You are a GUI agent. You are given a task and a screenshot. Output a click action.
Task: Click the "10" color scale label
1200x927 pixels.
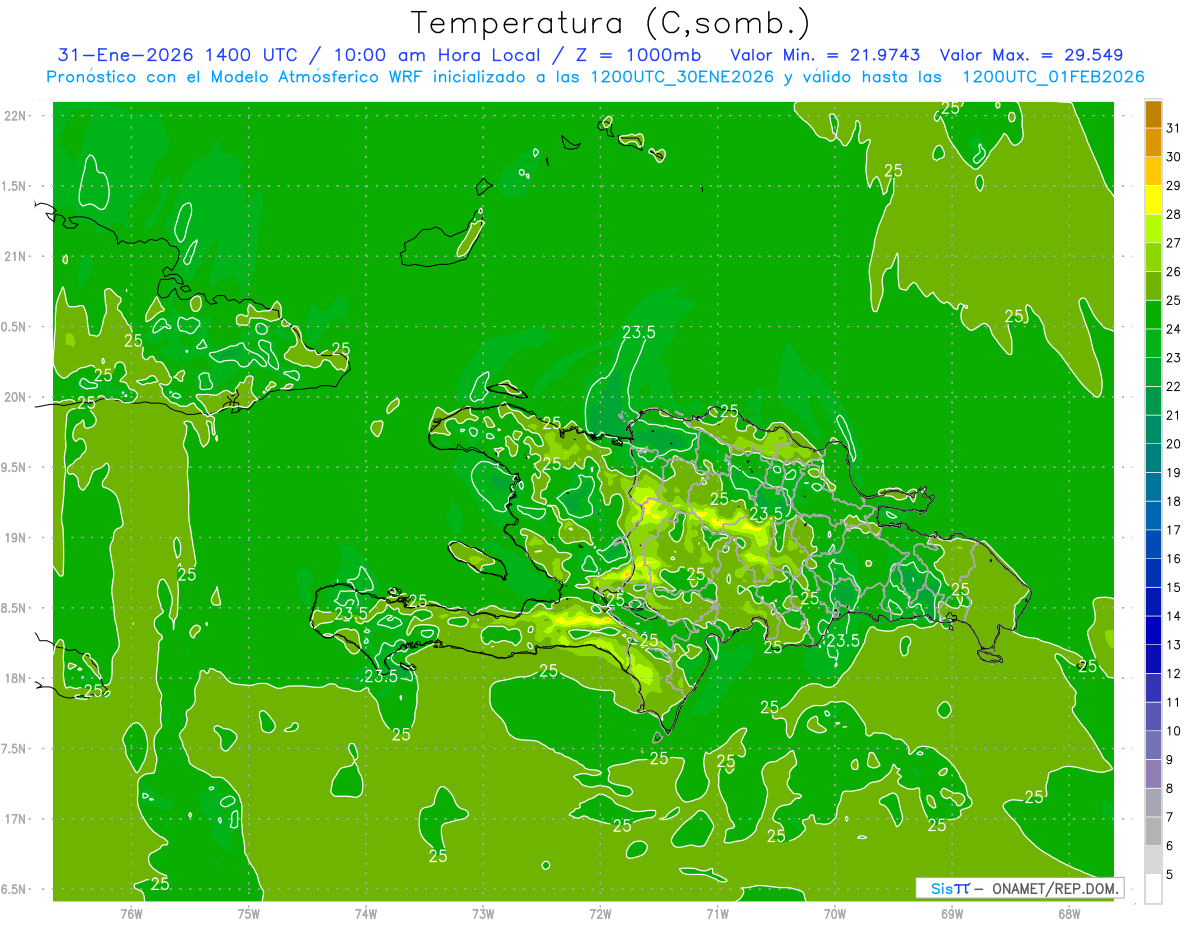[x=1173, y=731]
